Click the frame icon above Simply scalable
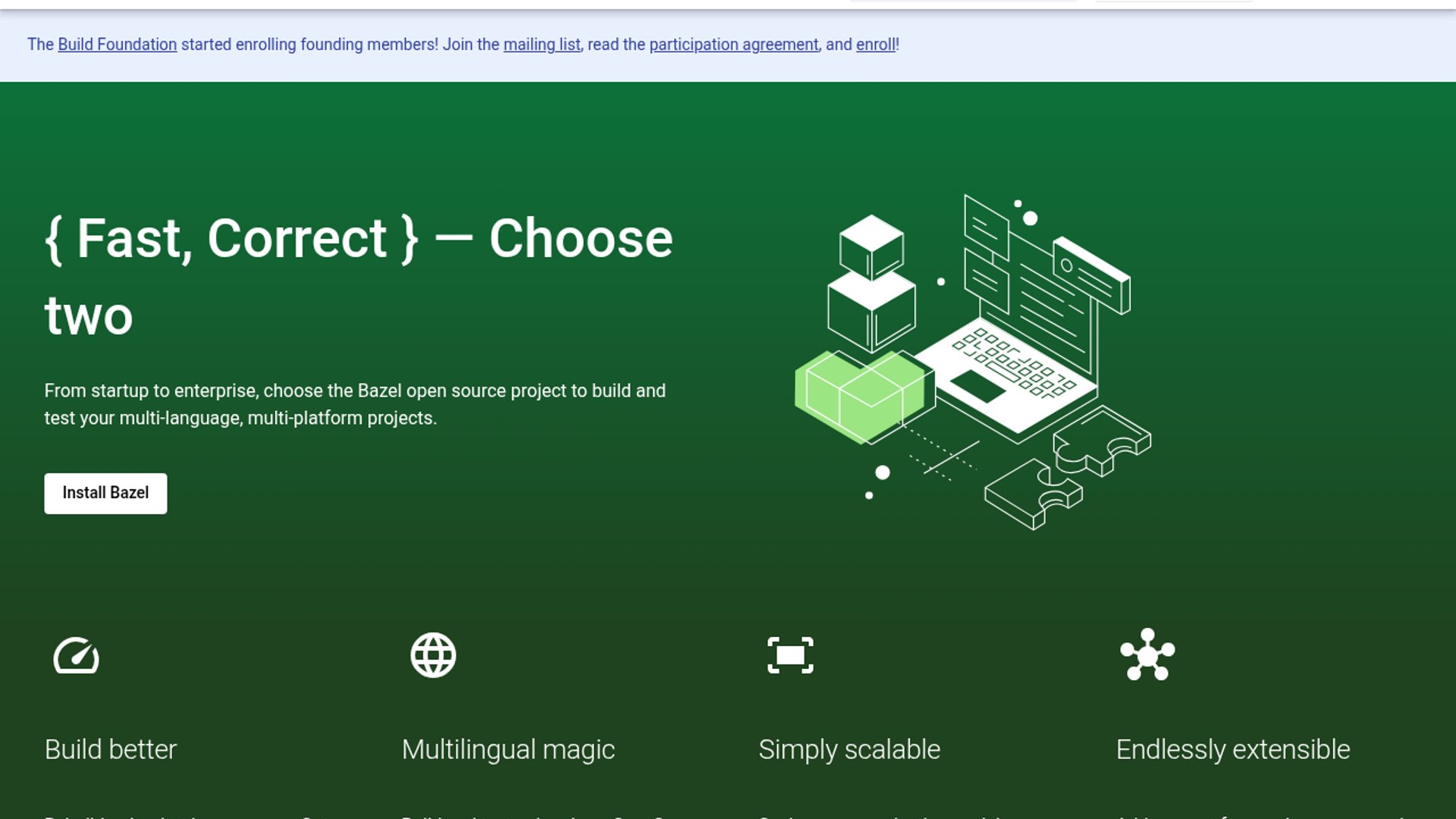Screen dimensions: 1456x819 [790, 655]
